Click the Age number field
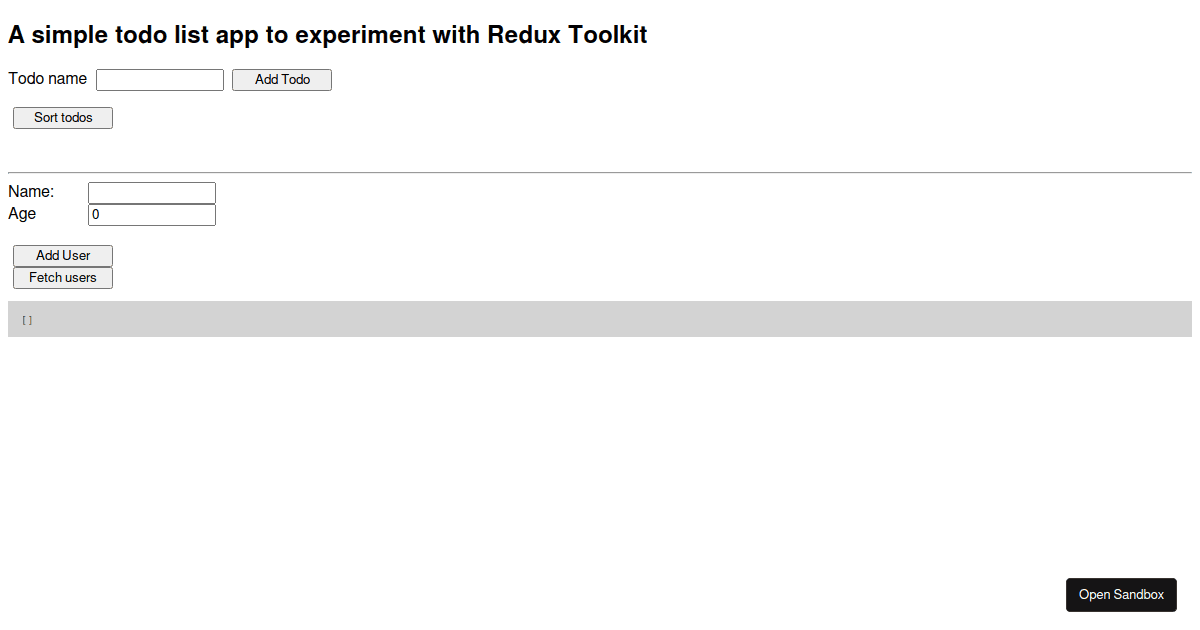This screenshot has width=1200, height=630. click(152, 215)
